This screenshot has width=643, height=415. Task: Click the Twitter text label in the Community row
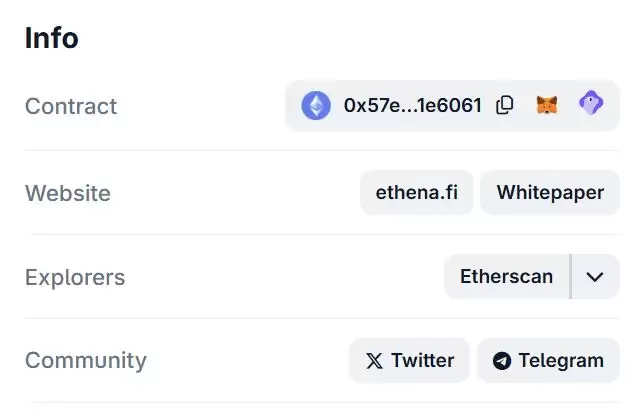point(422,361)
